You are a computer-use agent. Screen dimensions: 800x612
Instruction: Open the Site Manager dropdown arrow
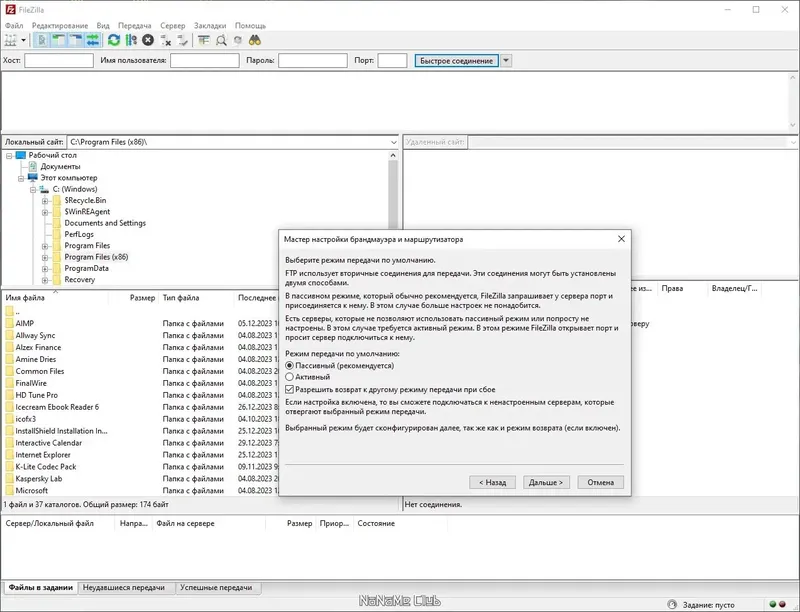click(23, 40)
